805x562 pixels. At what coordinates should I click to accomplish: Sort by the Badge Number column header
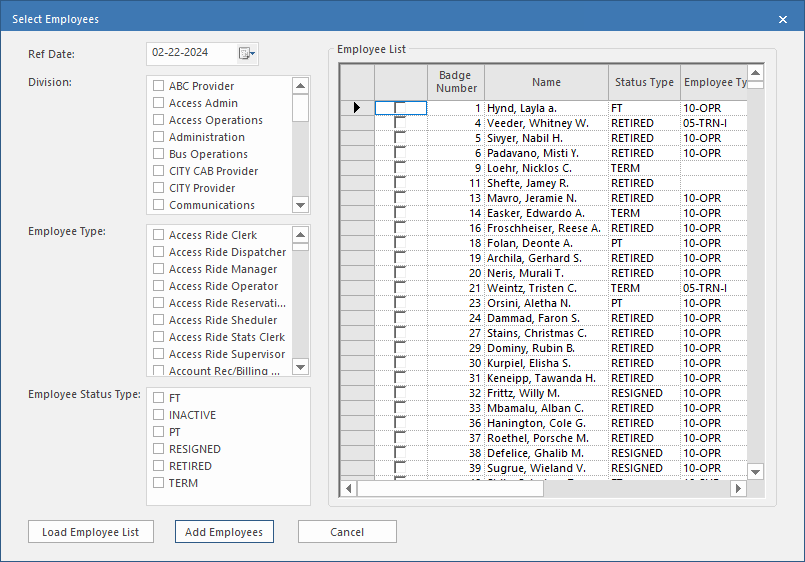pos(456,82)
